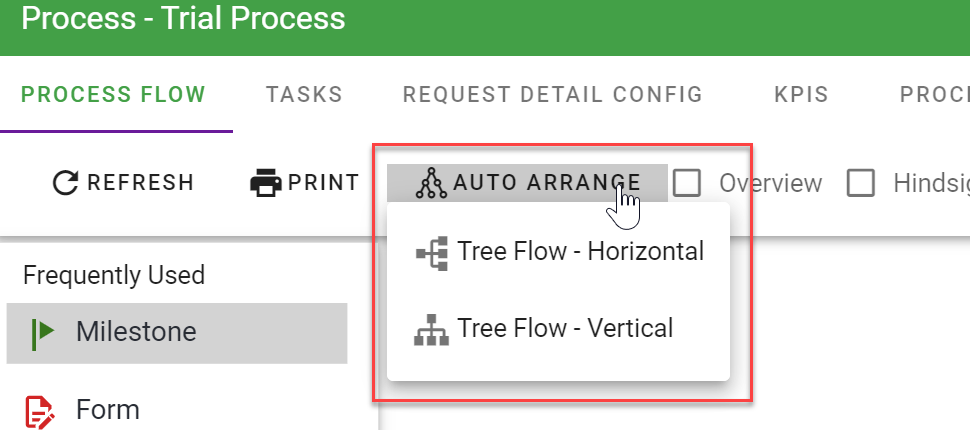
Task: Click the Refresh circular arrow icon
Action: pyautogui.click(x=65, y=182)
